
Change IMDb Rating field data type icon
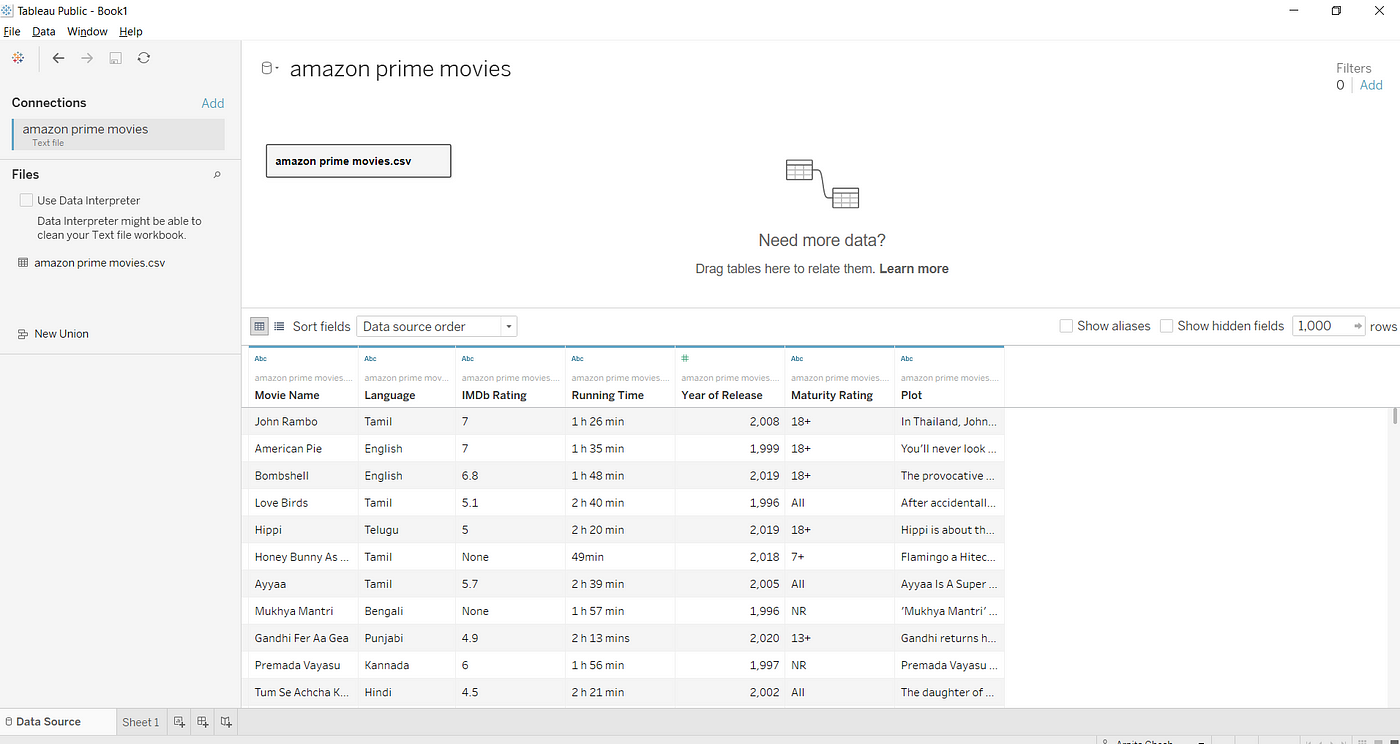click(x=468, y=358)
